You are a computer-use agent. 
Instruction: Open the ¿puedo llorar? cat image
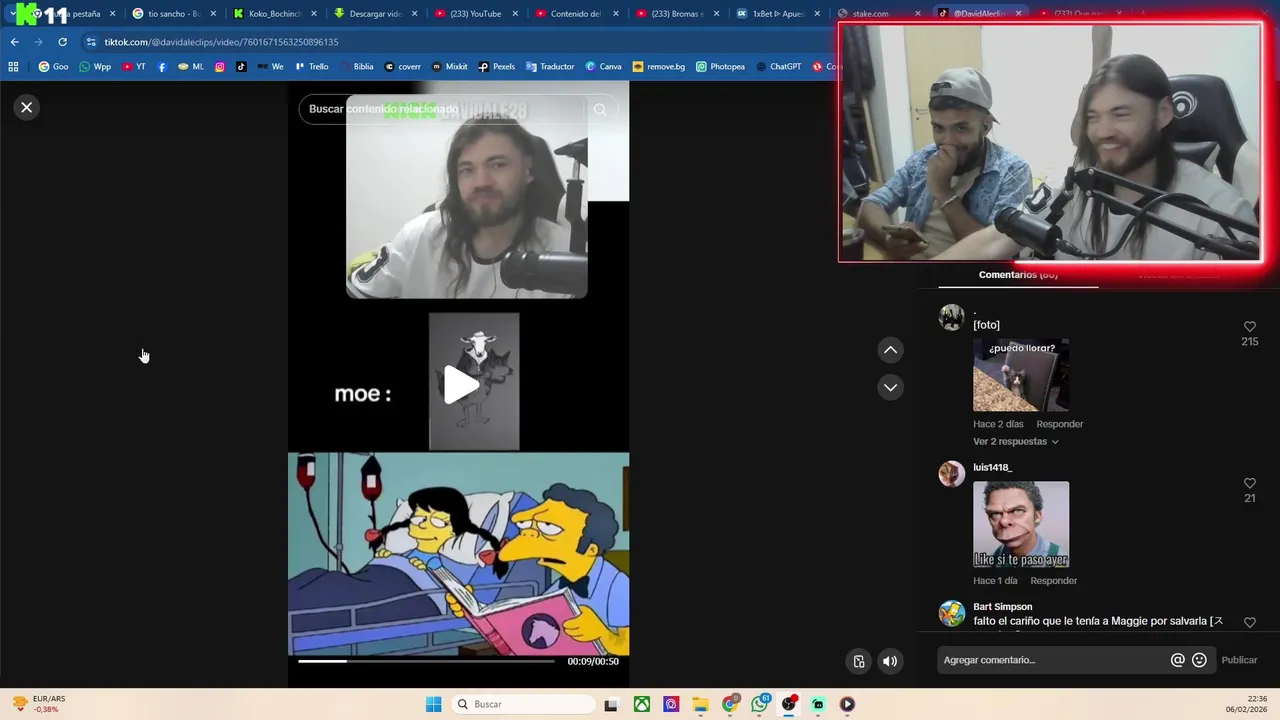(1020, 375)
